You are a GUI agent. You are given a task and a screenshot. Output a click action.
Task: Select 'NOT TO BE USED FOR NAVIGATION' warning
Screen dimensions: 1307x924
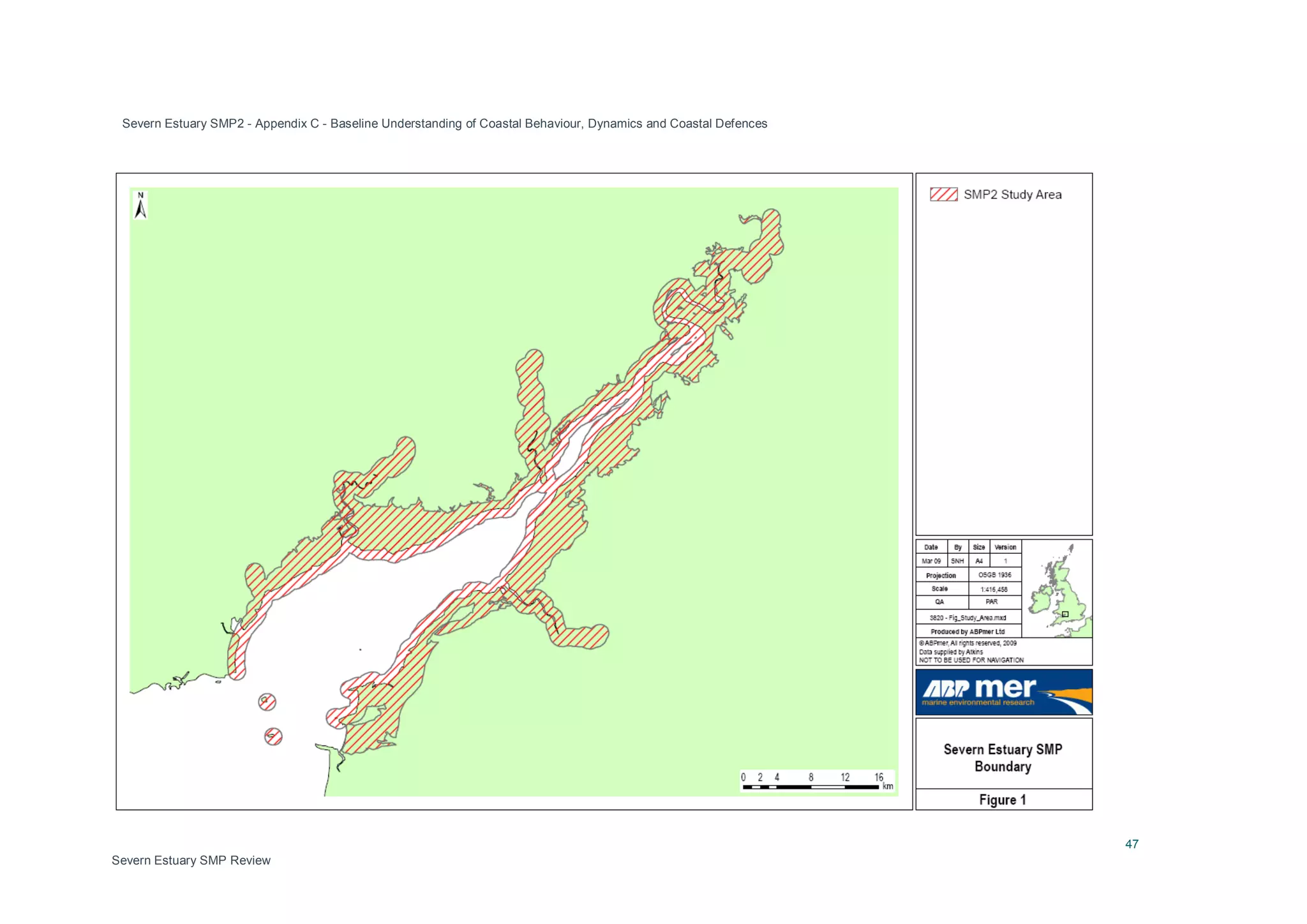[971, 660]
